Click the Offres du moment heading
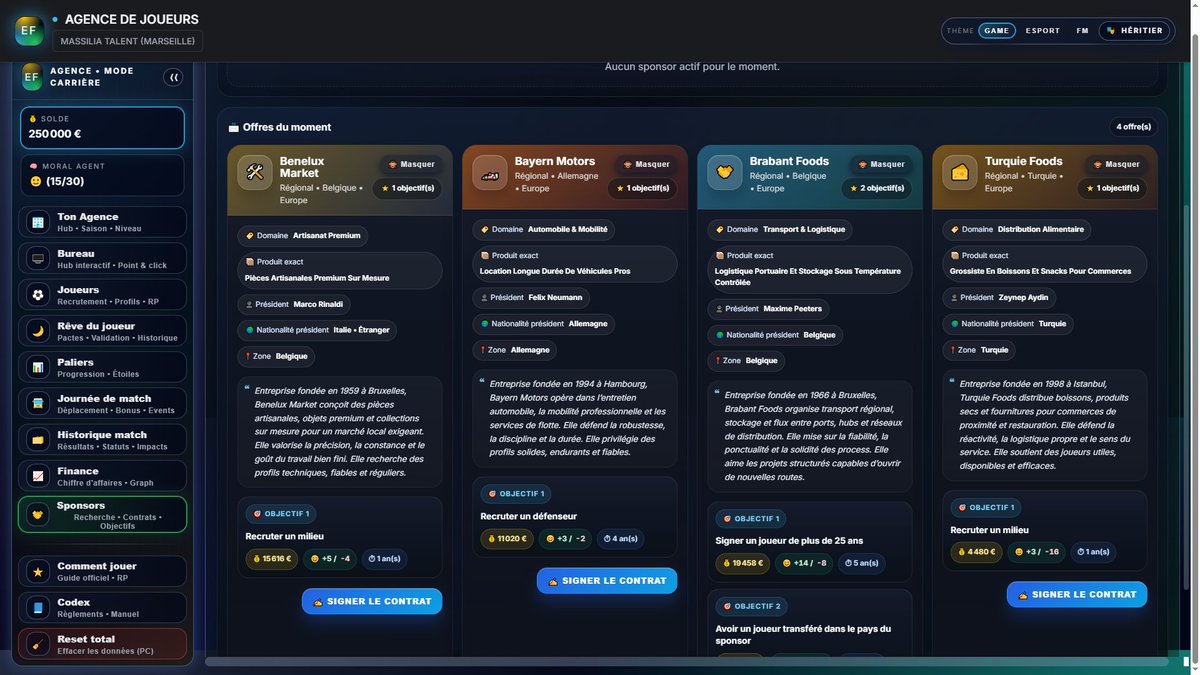The image size is (1200, 675). pos(287,127)
